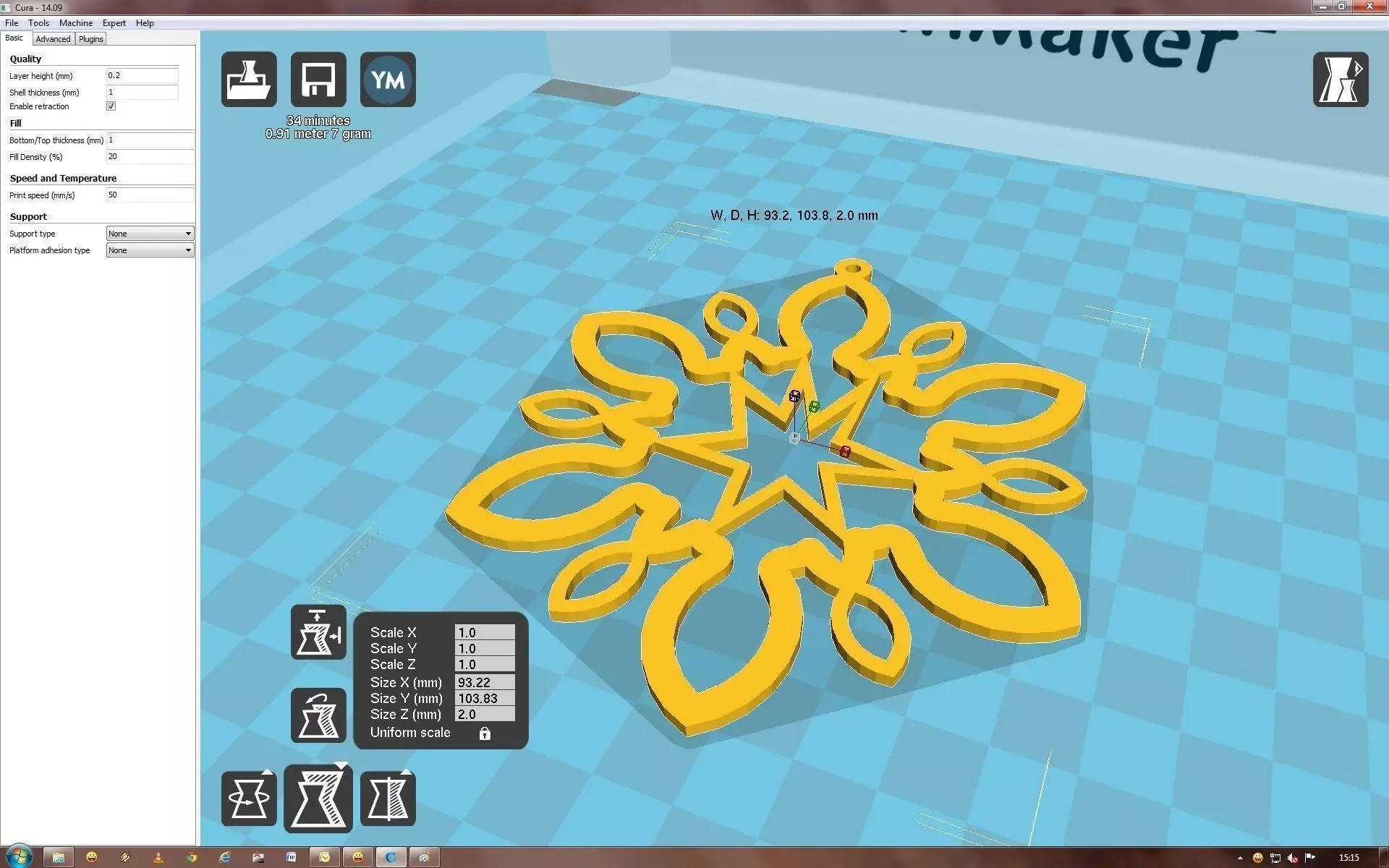Select the Scale tool icon
Viewport: 1389px width, 868px height.
coord(318,799)
